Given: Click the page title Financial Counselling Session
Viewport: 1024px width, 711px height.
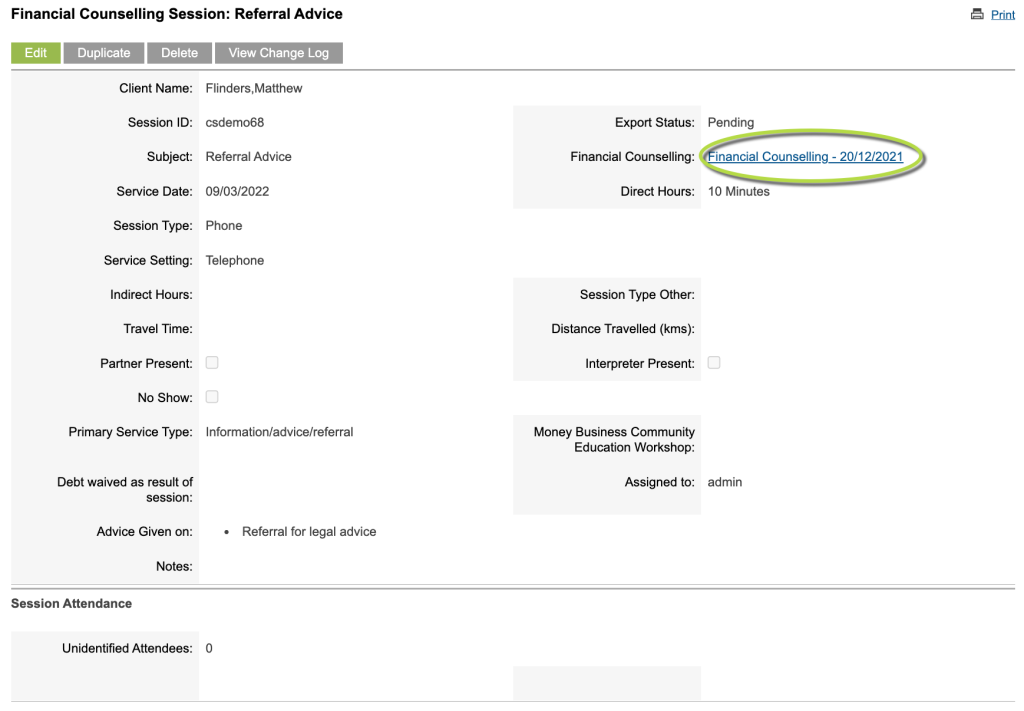Looking at the screenshot, I should [x=177, y=14].
